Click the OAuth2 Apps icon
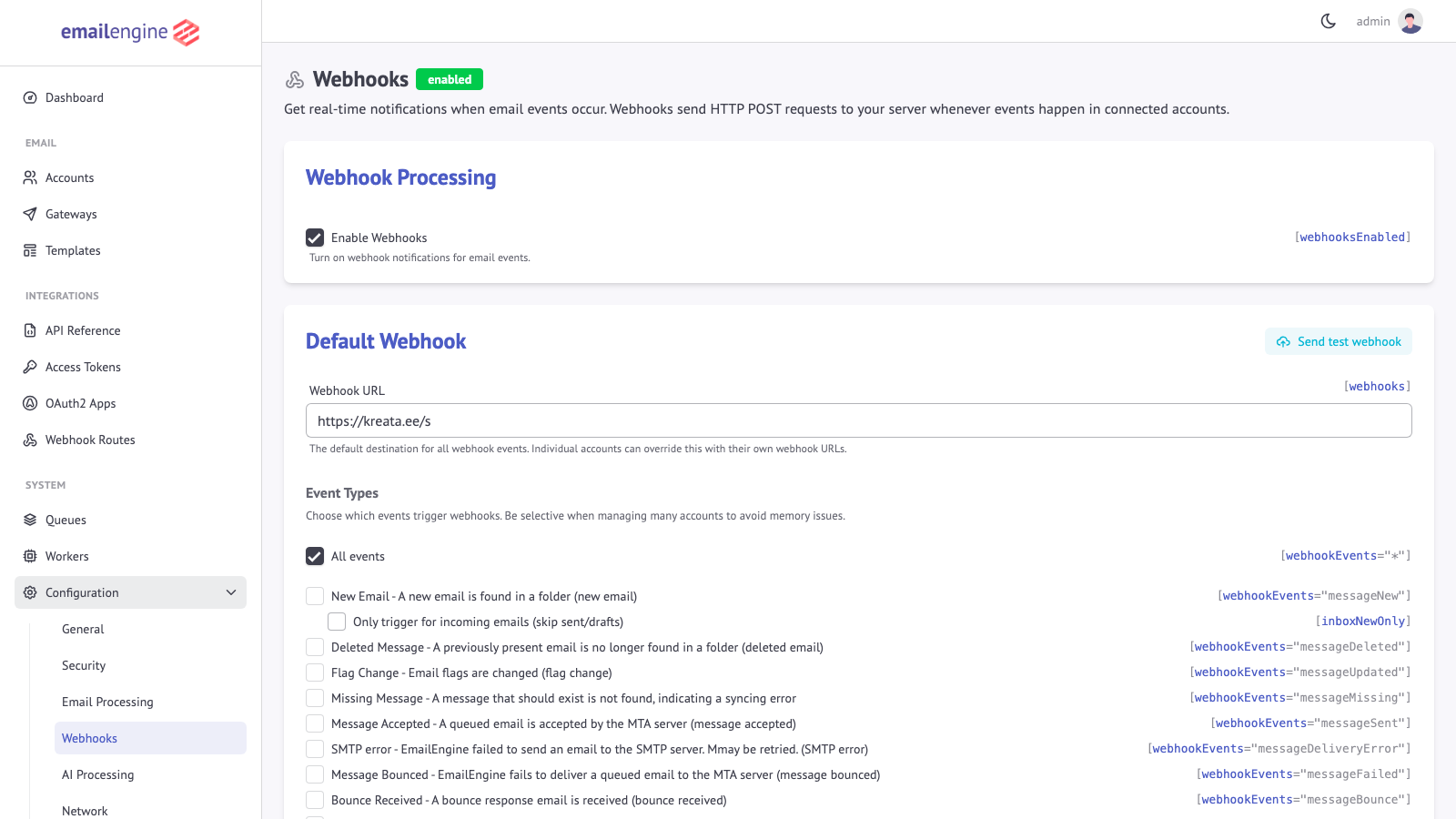1456x819 pixels. click(x=30, y=403)
